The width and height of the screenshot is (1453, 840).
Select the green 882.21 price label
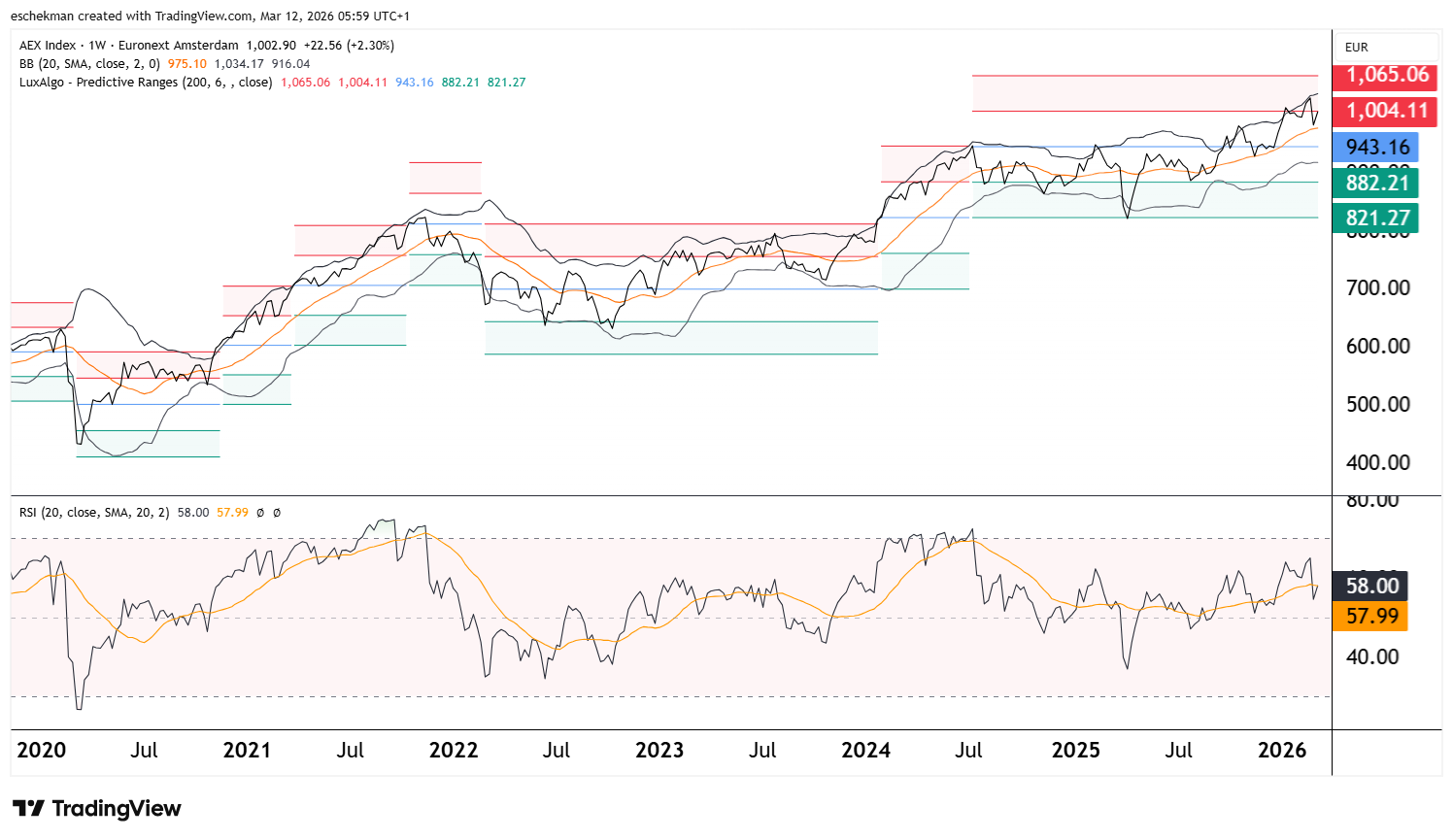point(1376,183)
